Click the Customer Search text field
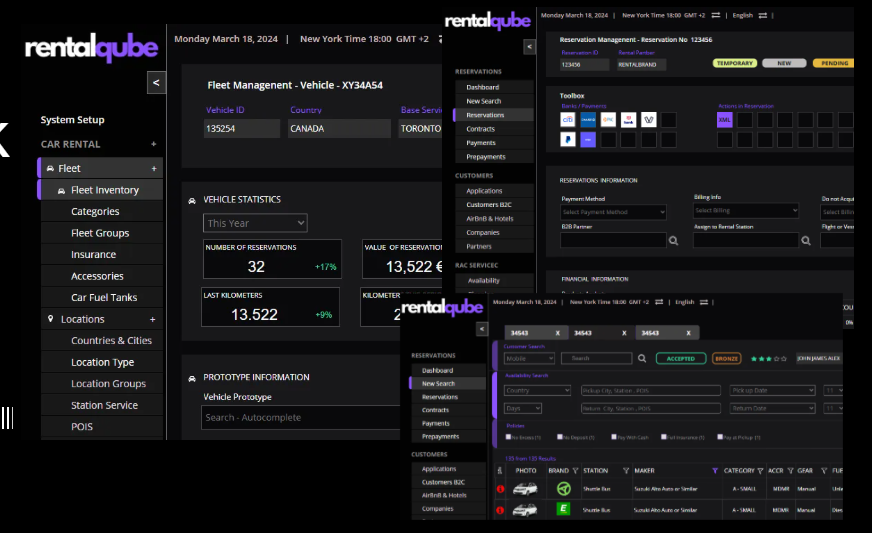 [x=597, y=358]
